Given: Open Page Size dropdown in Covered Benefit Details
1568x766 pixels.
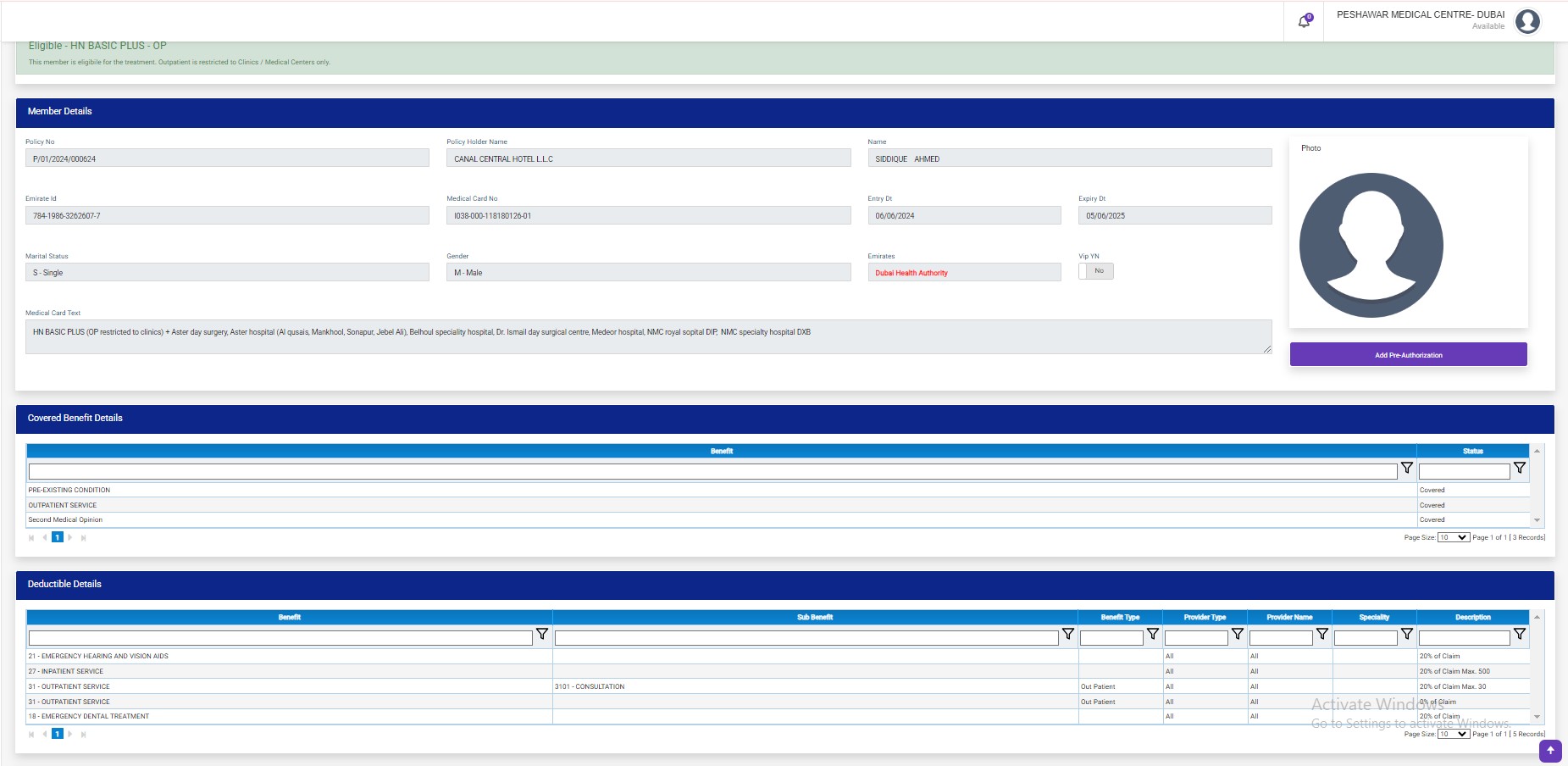Looking at the screenshot, I should pyautogui.click(x=1453, y=537).
